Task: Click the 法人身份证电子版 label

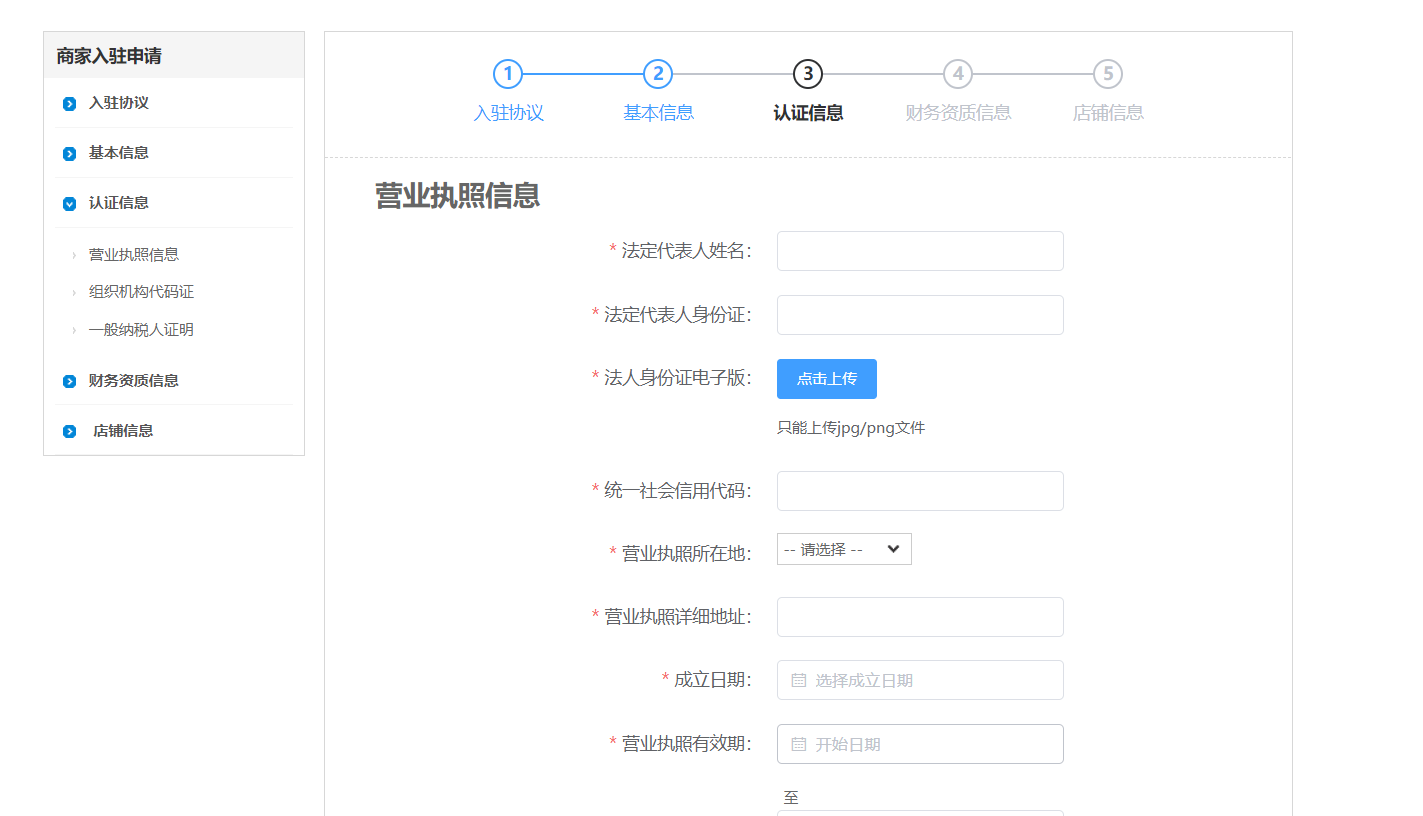Action: (x=678, y=377)
